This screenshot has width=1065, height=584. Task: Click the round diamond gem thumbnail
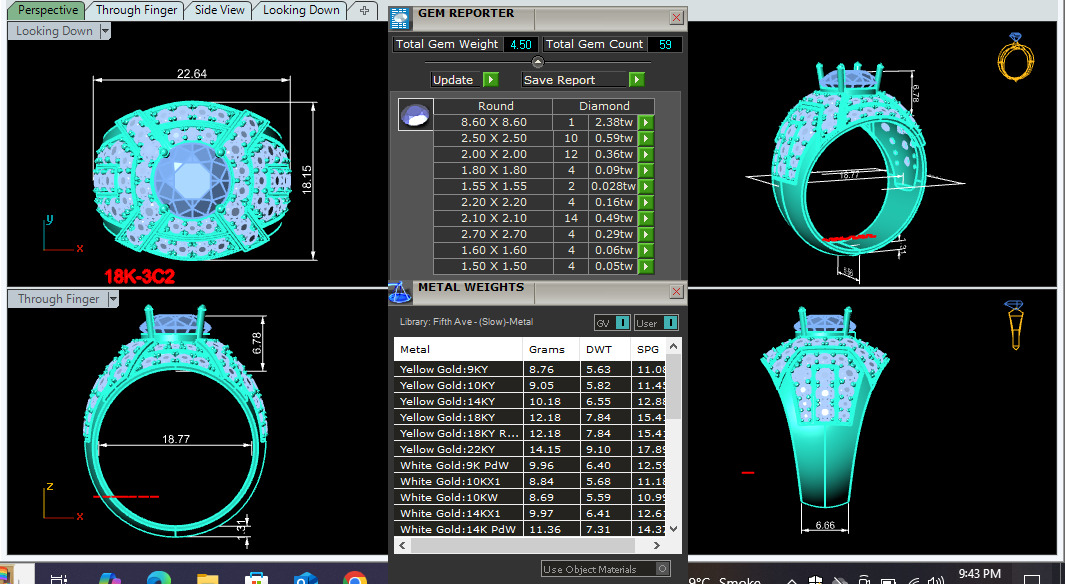pos(415,115)
